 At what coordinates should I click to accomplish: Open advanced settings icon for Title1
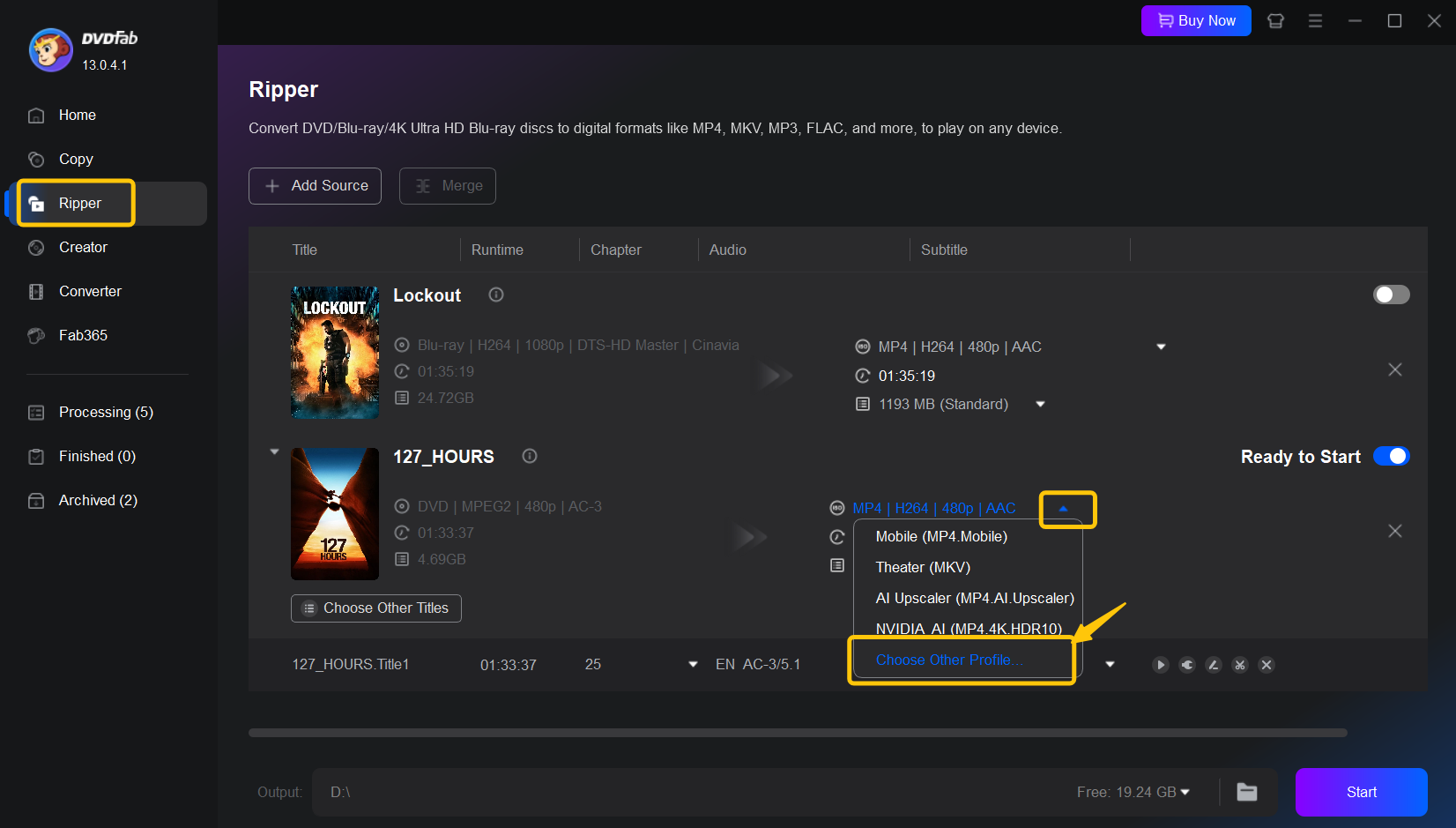[x=1187, y=665]
